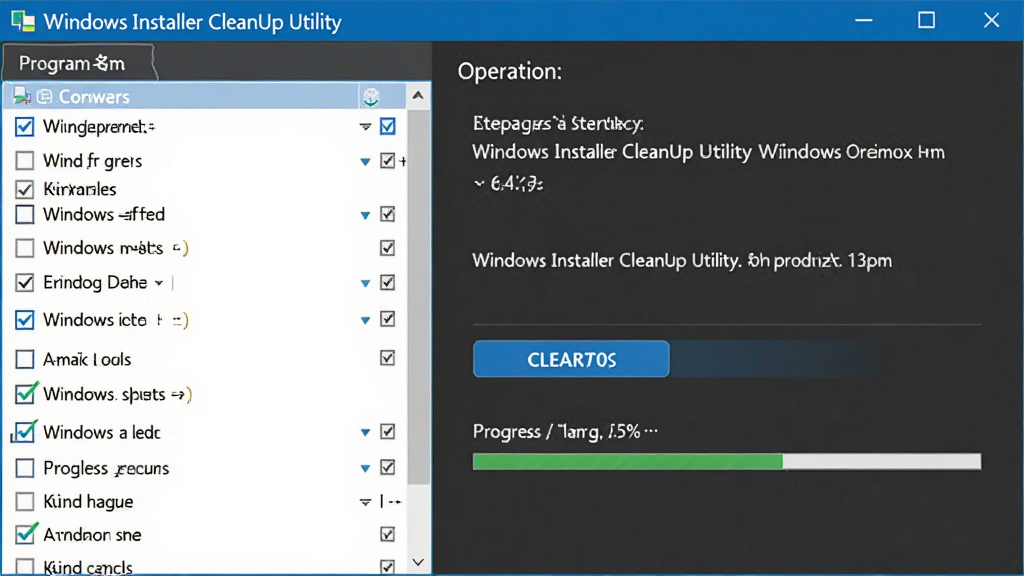Check the Progless precuns left checkbox

(25, 468)
